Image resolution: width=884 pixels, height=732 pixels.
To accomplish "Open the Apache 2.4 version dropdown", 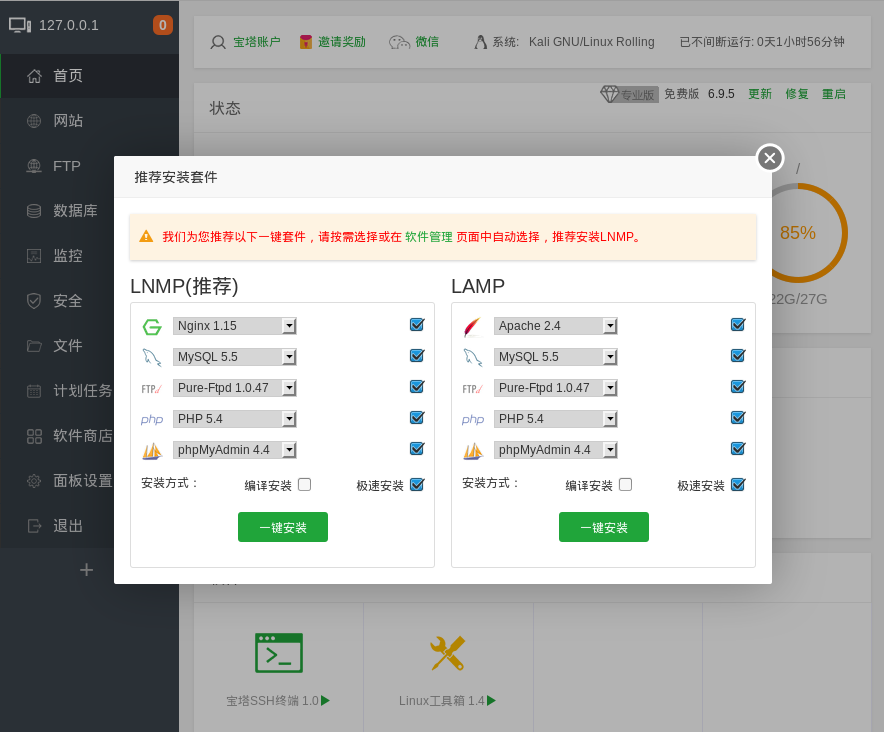I will pos(555,326).
